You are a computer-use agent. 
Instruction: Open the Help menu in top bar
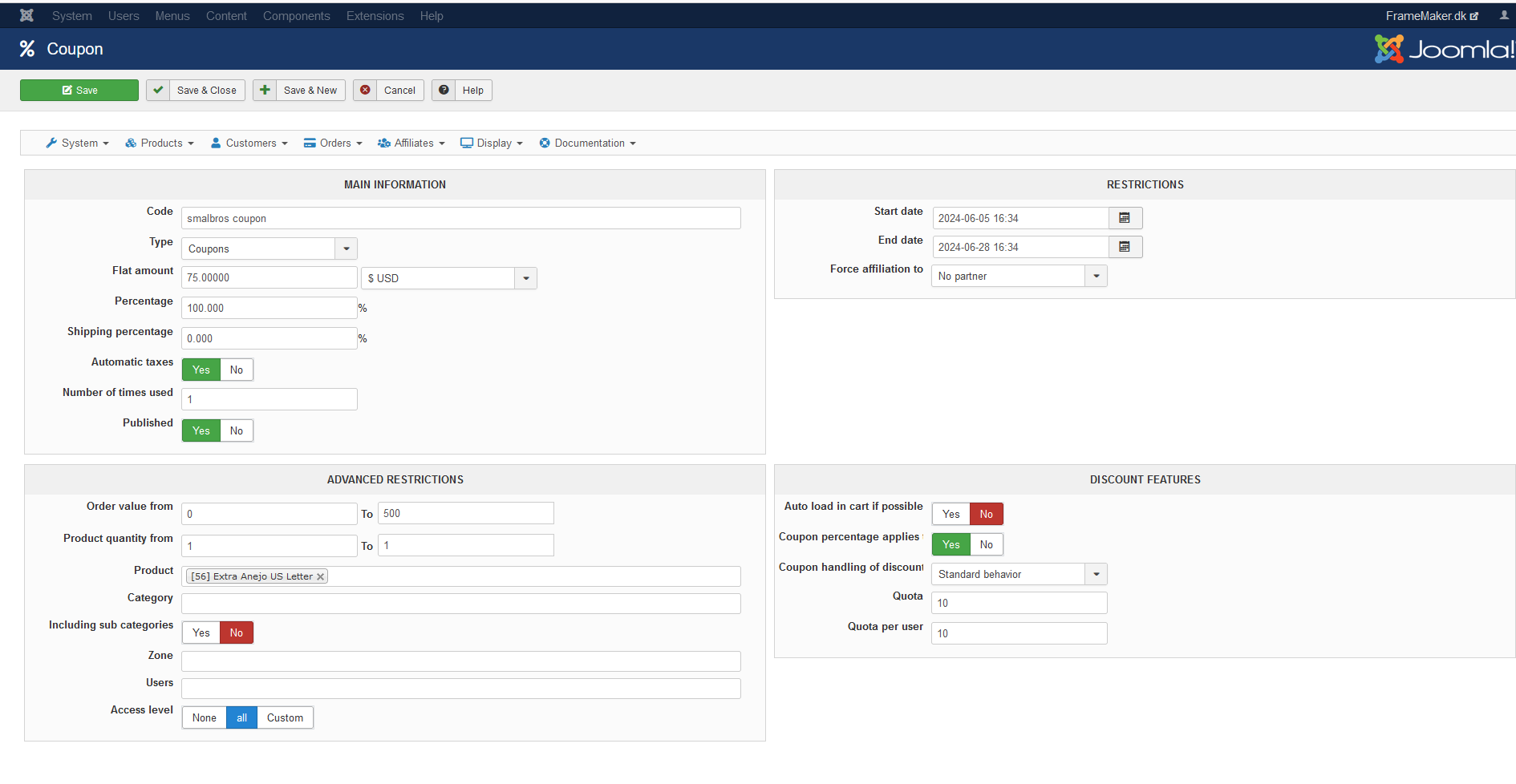pos(432,16)
